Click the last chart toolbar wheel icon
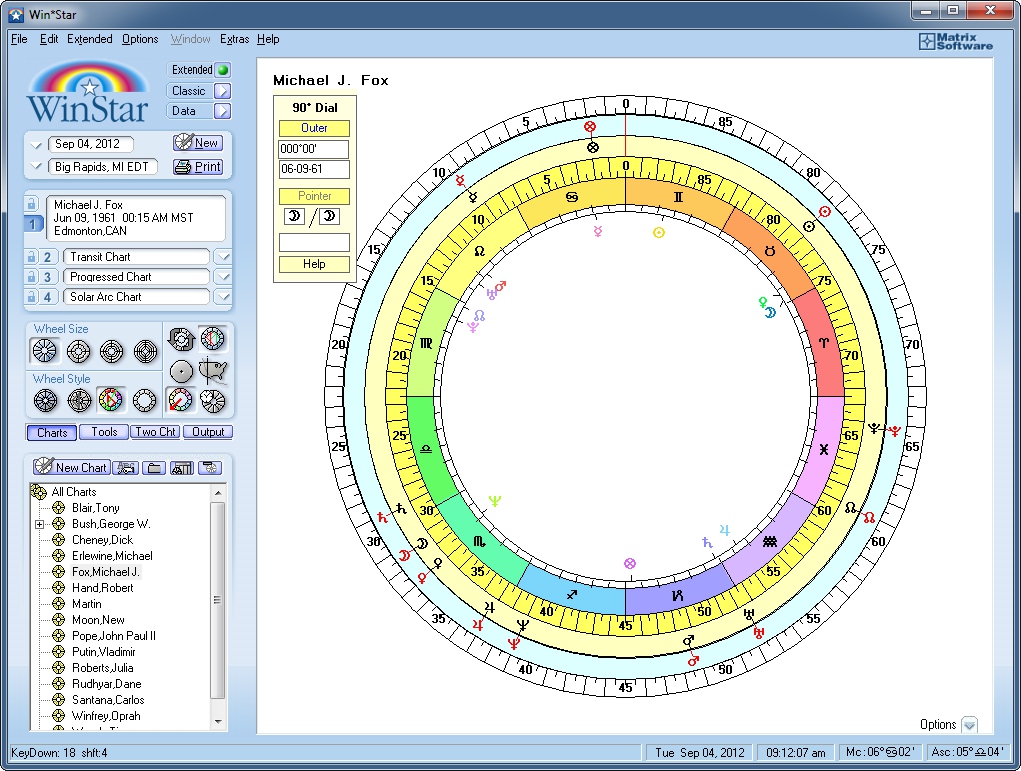Viewport: 1021px width, 771px height. (x=210, y=468)
